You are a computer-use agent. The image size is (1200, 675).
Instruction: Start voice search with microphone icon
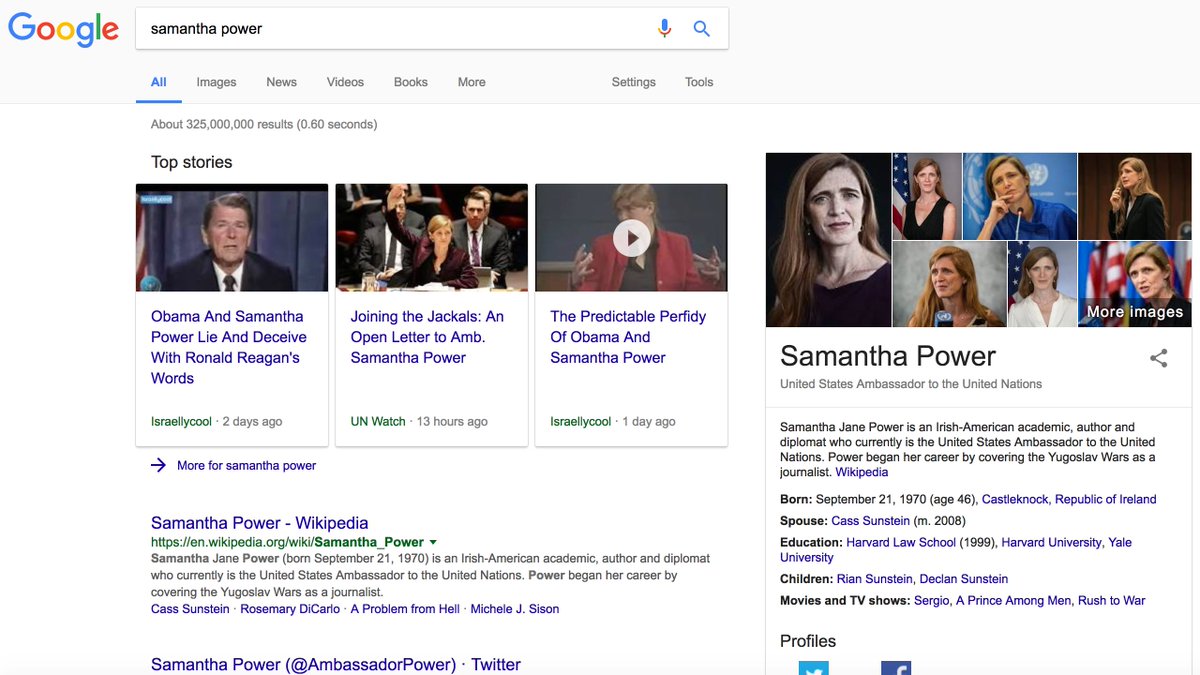pos(664,29)
